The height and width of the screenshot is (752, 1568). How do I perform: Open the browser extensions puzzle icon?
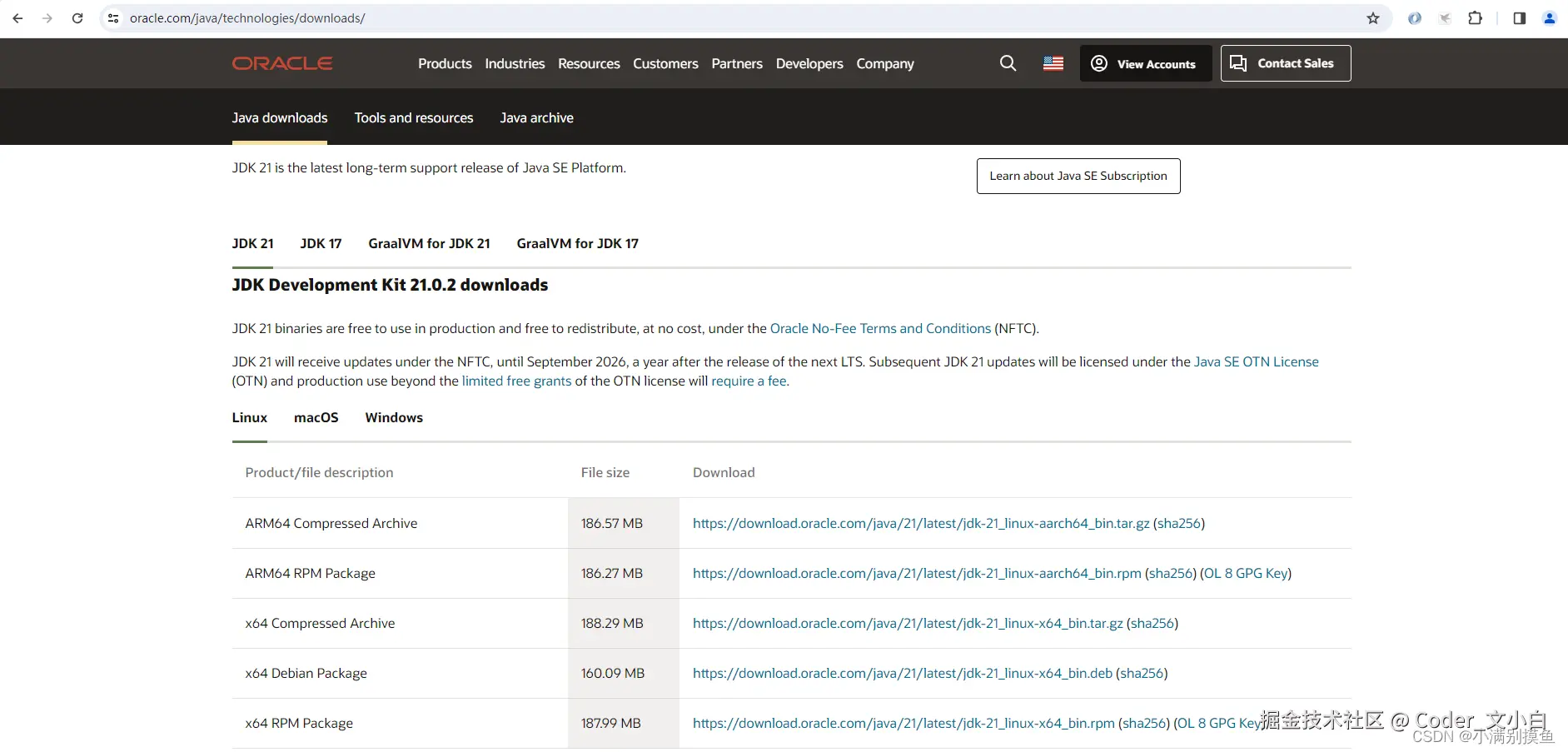[x=1475, y=18]
